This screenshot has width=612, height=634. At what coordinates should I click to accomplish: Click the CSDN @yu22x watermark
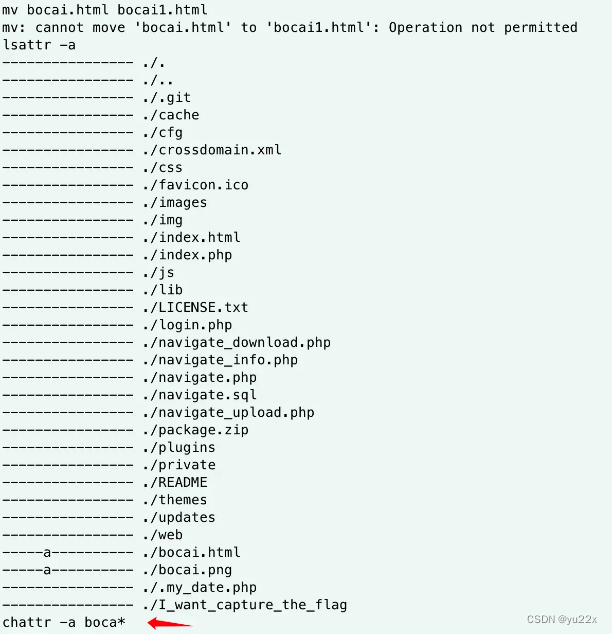562,619
